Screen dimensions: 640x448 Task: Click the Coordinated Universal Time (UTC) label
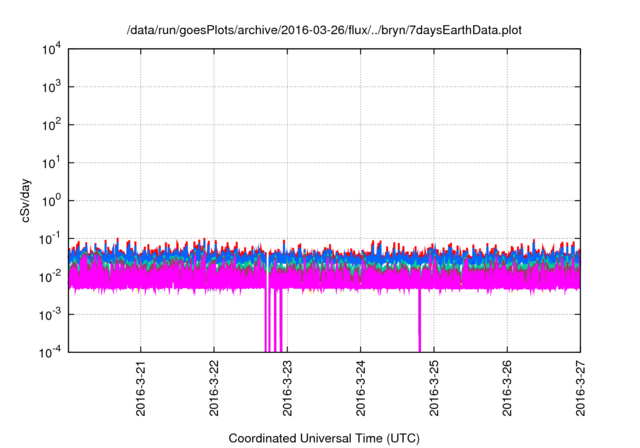324,438
